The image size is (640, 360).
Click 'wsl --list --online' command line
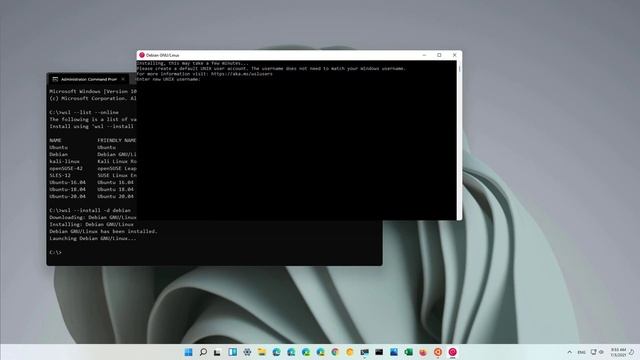(x=84, y=112)
